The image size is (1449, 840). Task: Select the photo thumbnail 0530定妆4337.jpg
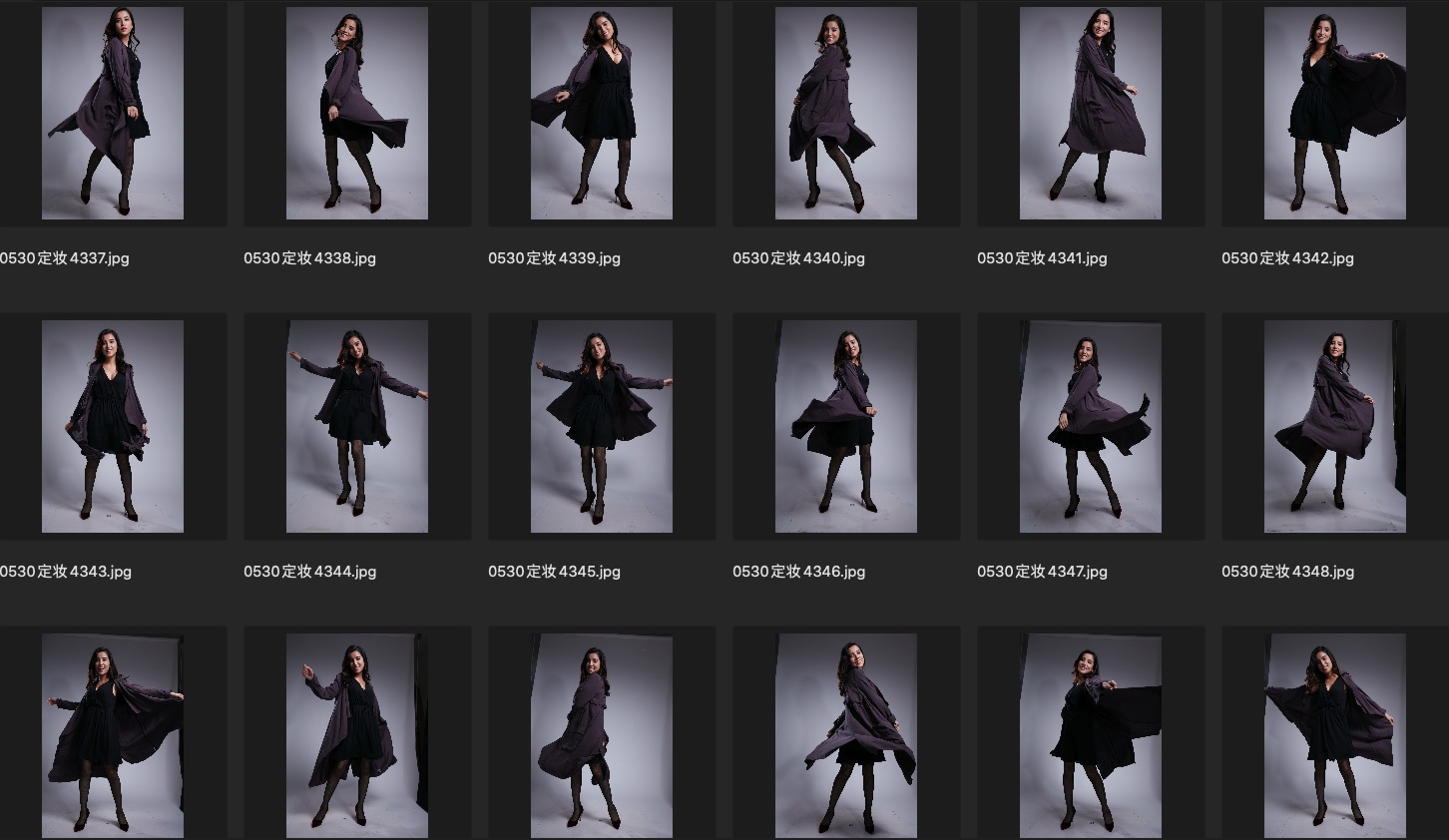point(113,114)
